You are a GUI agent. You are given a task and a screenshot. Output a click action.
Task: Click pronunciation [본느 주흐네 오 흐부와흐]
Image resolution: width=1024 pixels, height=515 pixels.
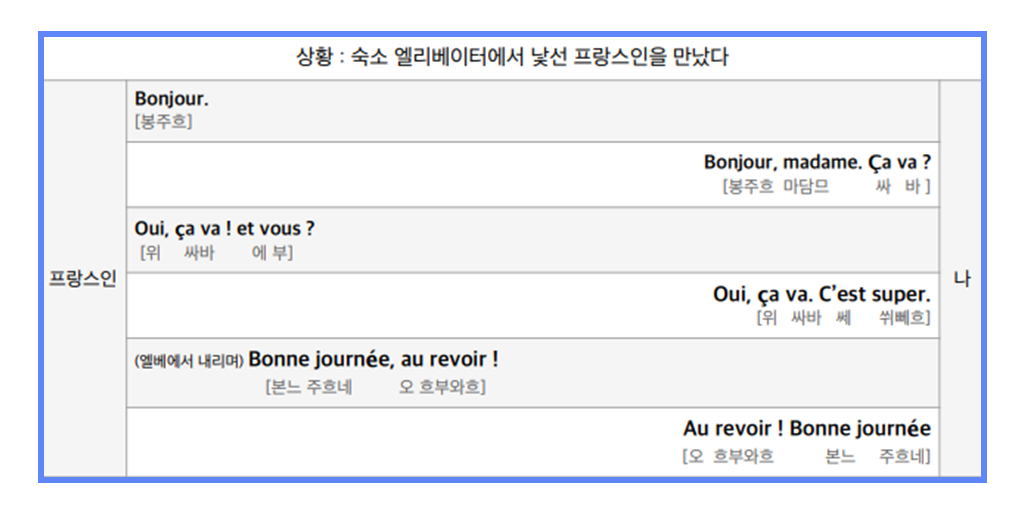[375, 387]
